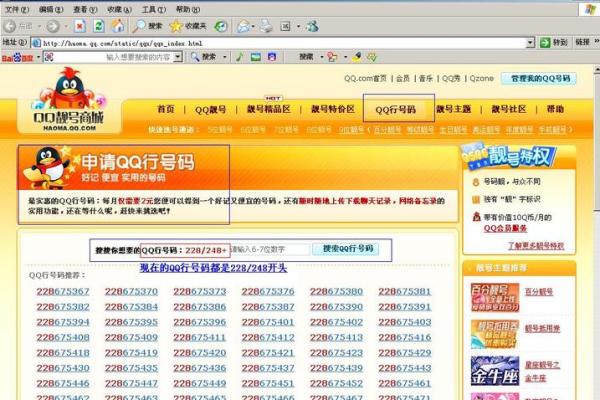Open the 文件(F) menu
The image size is (600, 400).
click(x=17, y=9)
